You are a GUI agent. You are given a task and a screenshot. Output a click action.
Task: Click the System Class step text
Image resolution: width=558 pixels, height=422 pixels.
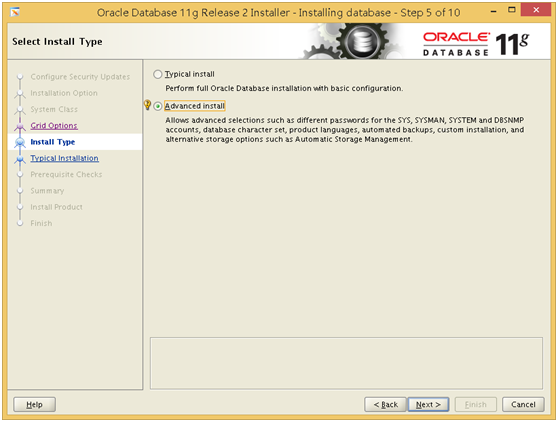point(54,109)
